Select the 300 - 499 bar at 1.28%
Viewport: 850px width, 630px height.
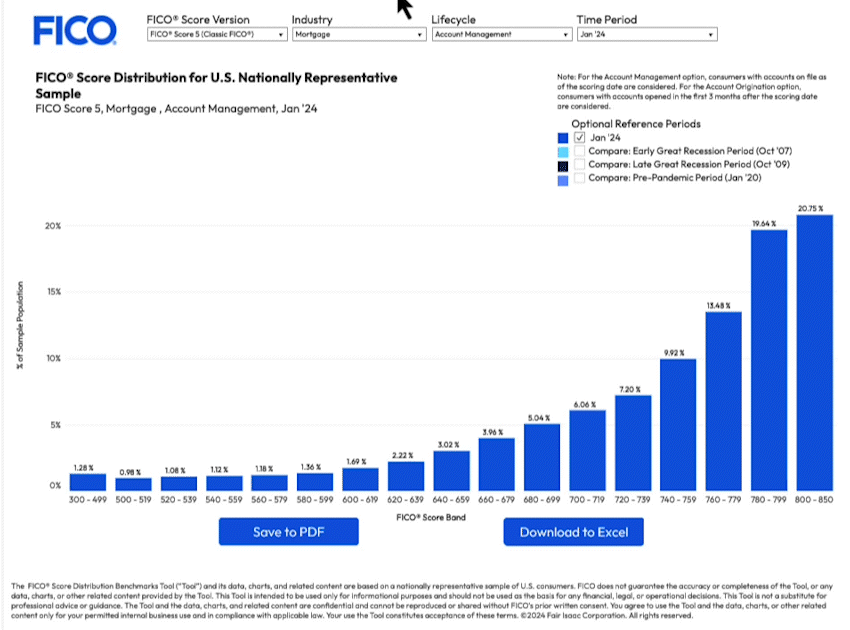tap(88, 483)
